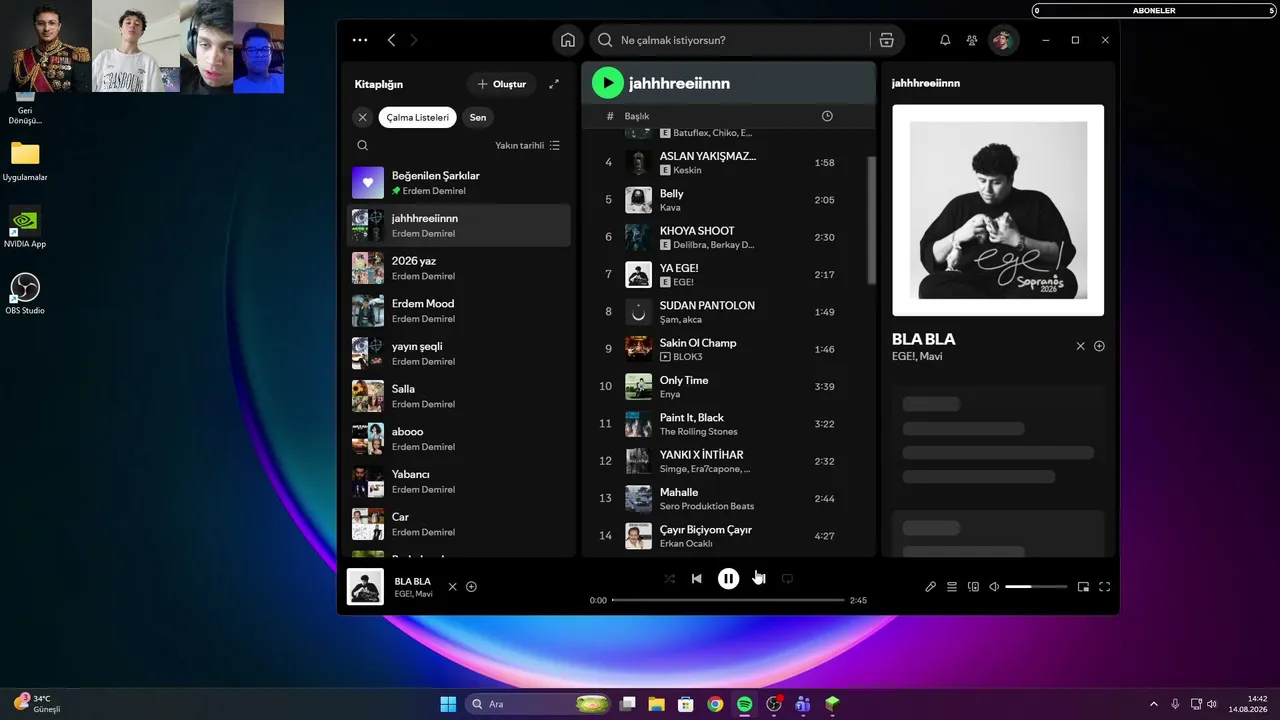This screenshot has width=1280, height=720.
Task: Adjust the volume slider
Action: (x=1036, y=587)
